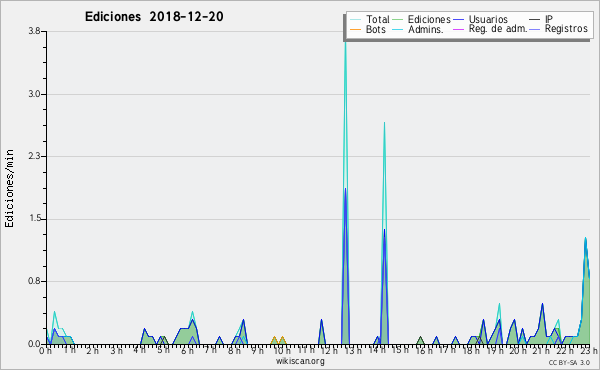Click the CC BY-SA 3.0 license text
Image resolution: width=600 pixels, height=370 pixels.
pyautogui.click(x=569, y=363)
